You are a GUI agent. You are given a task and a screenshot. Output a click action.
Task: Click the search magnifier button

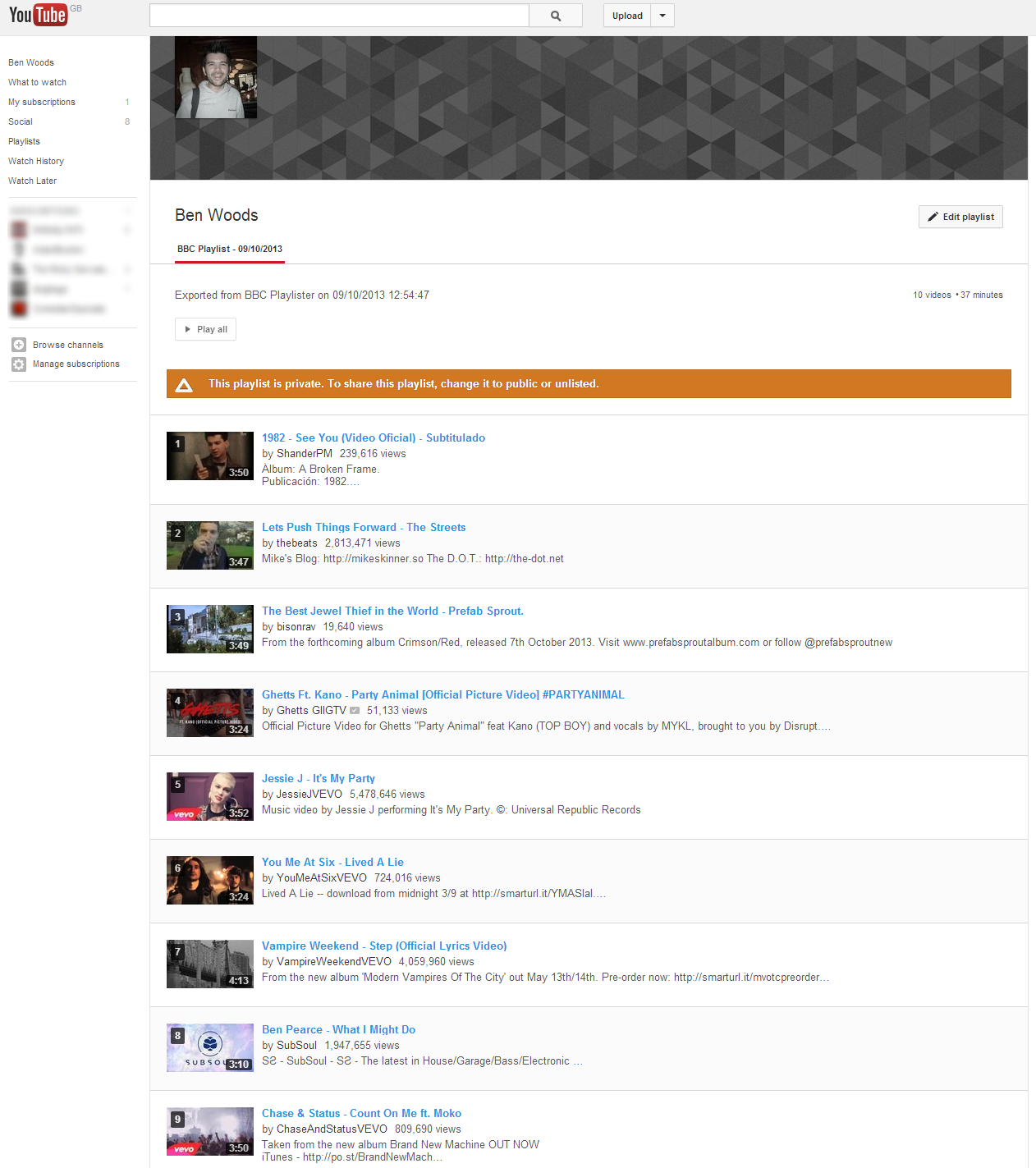(556, 16)
